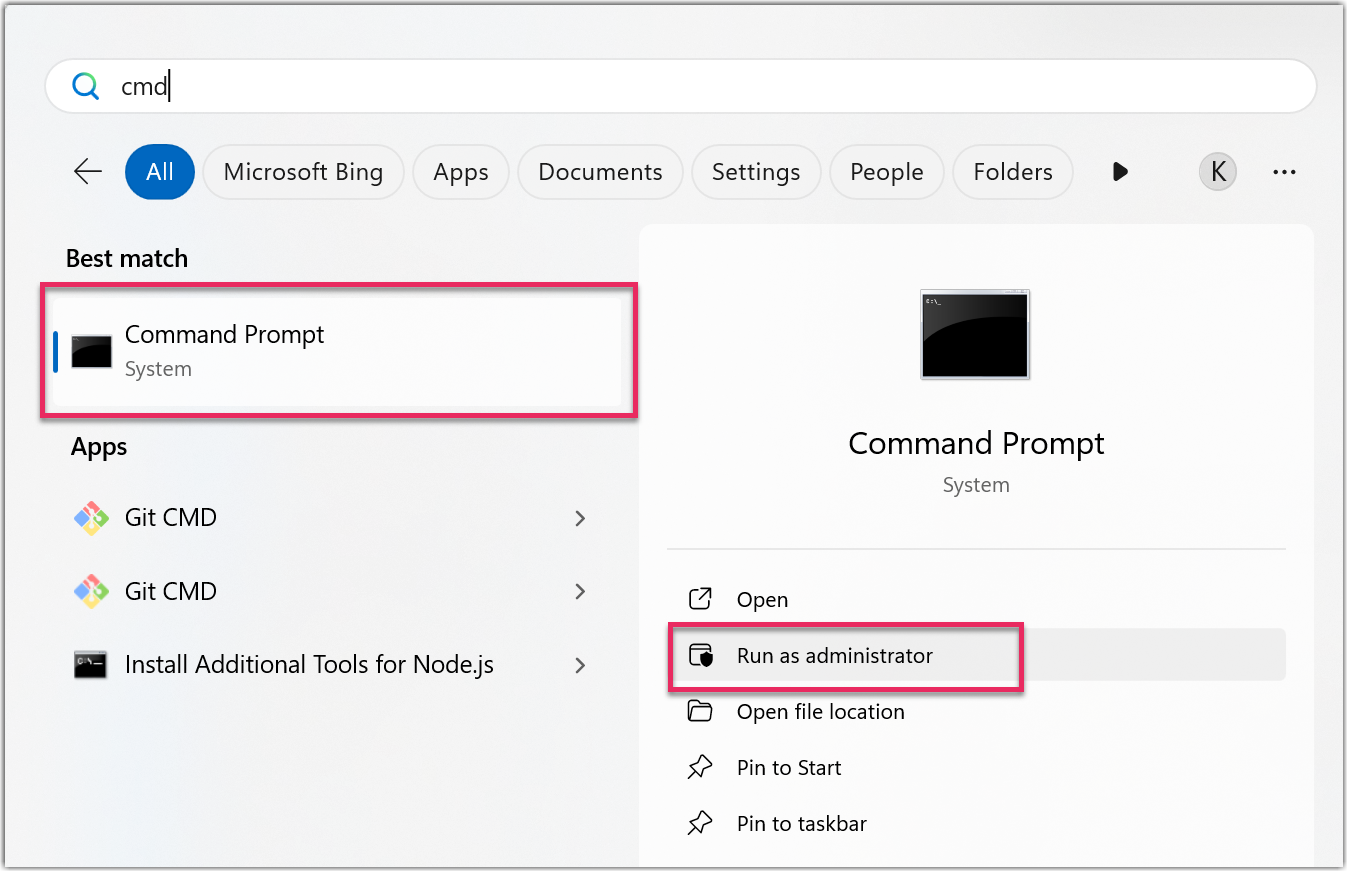
Task: Pin Command Prompt to Start
Action: (789, 768)
